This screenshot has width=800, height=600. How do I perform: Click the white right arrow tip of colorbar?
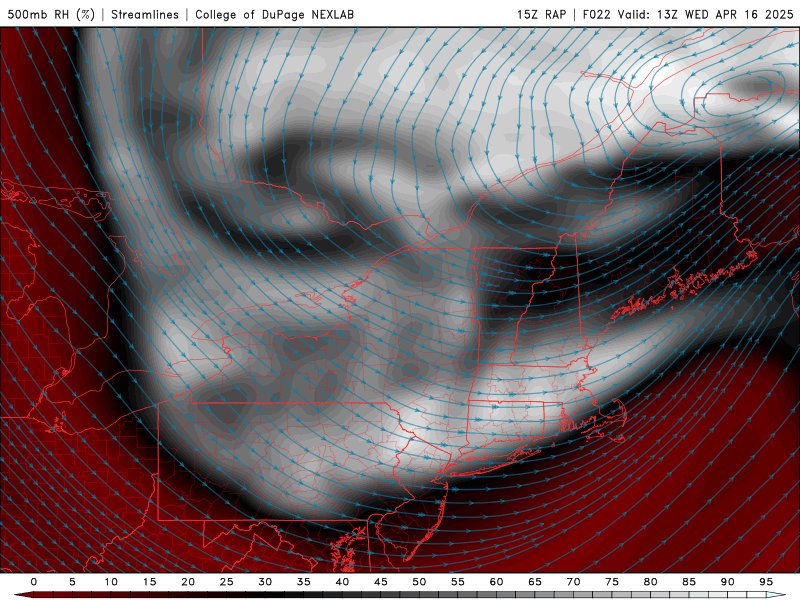(x=776, y=595)
